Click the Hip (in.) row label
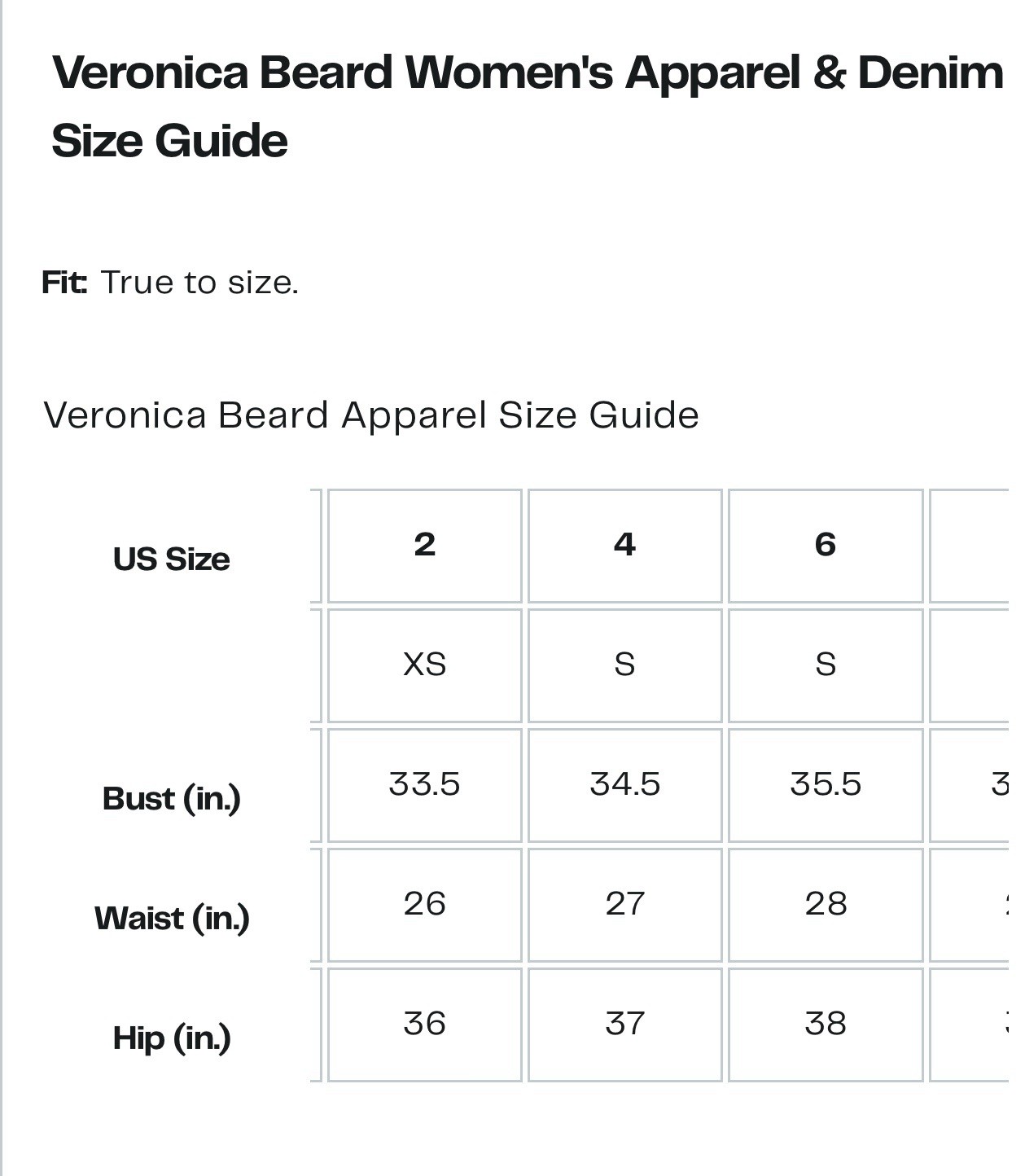 171,1038
